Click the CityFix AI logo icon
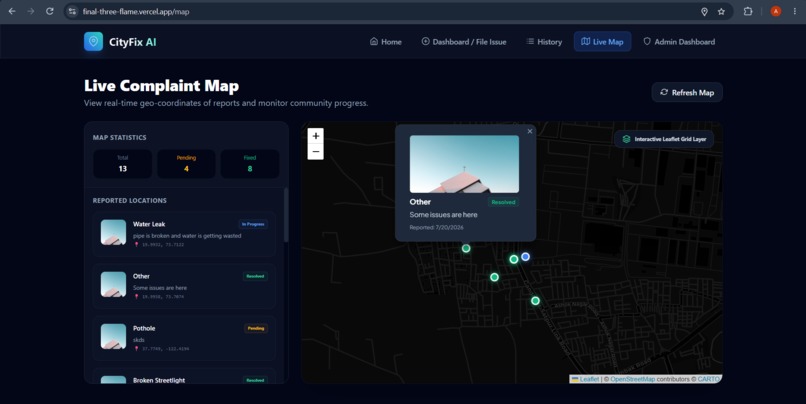This screenshot has height=404, width=806. click(93, 42)
